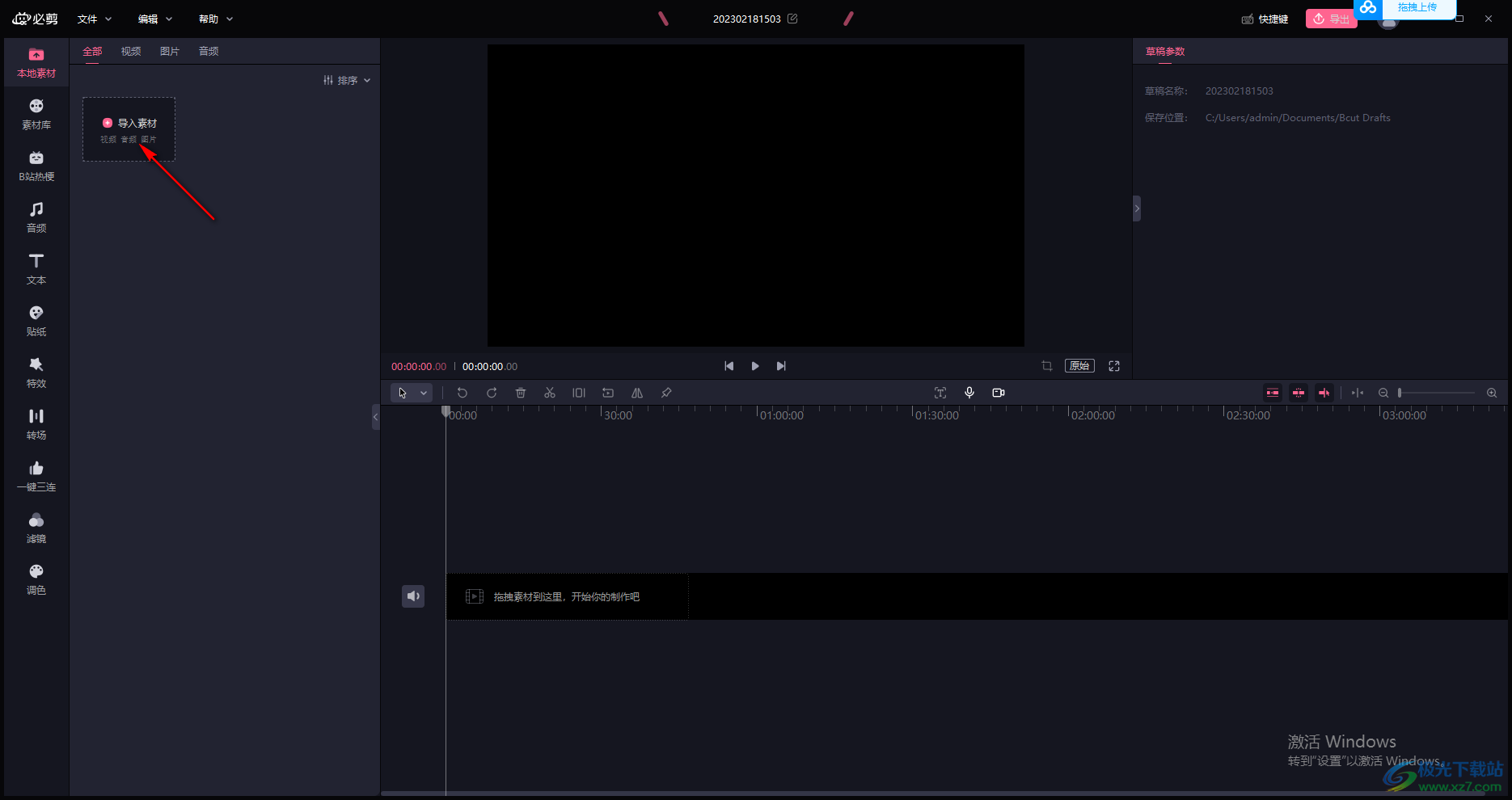This screenshot has width=1512, height=800.
Task: Click the freeze frame icon beside scissors
Action: (579, 393)
